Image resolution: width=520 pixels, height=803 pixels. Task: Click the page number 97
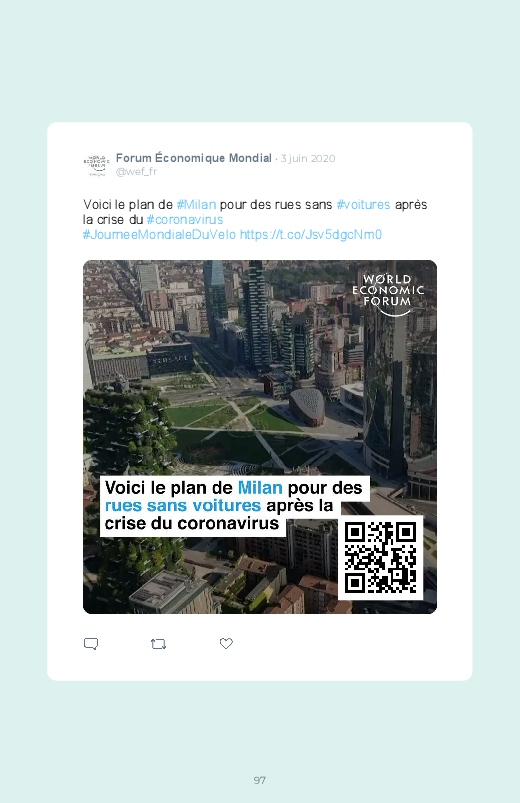(x=260, y=780)
